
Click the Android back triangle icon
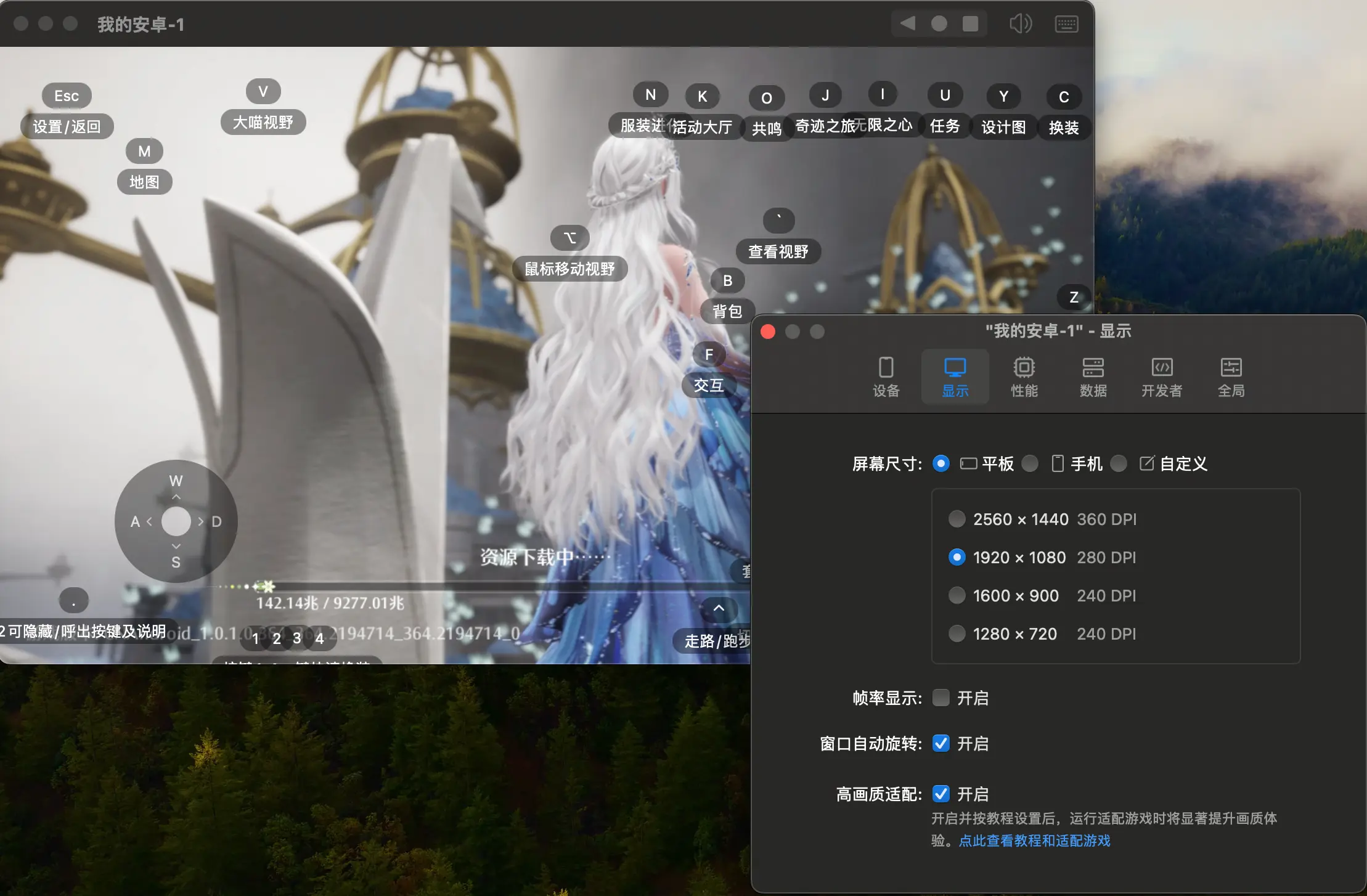[907, 23]
